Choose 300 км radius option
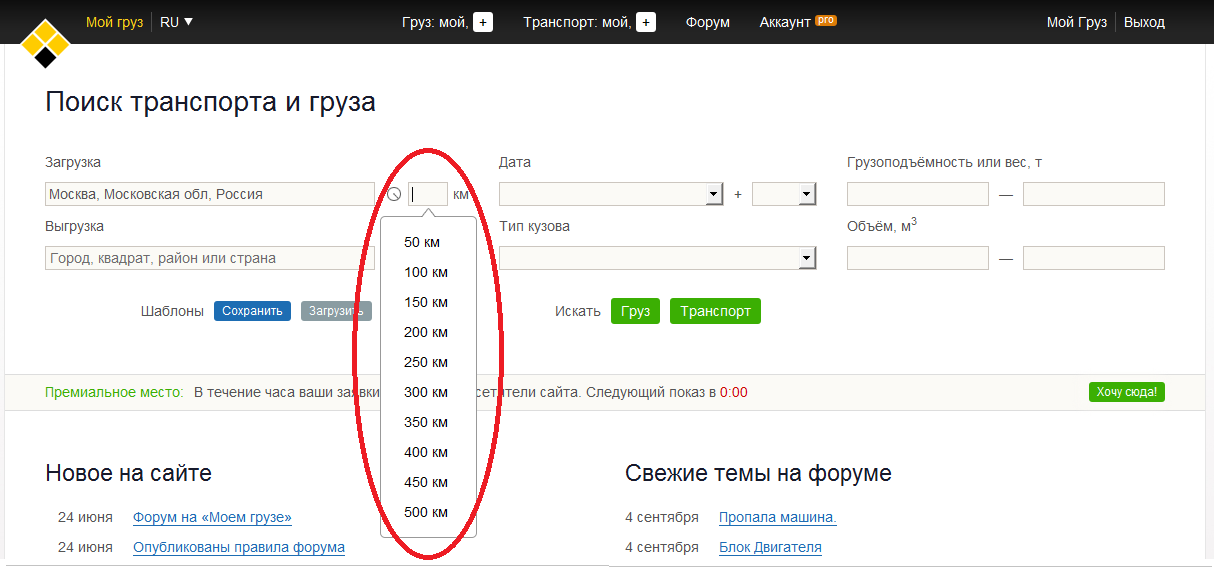Viewport: 1214px width, 569px height. point(426,392)
